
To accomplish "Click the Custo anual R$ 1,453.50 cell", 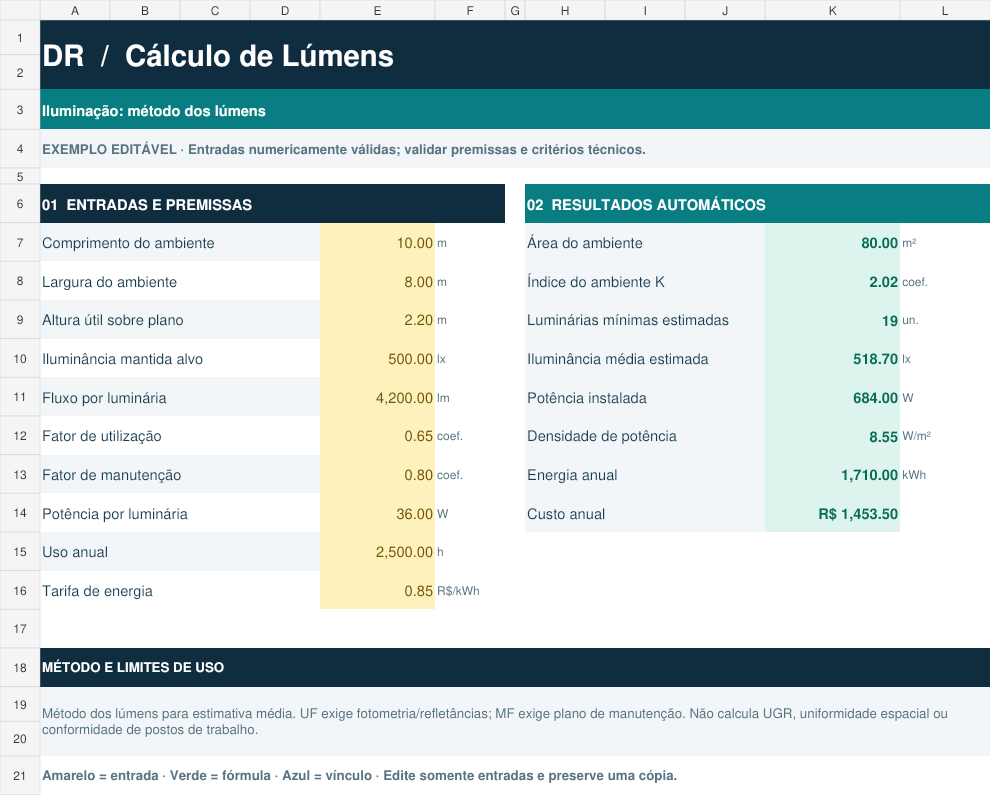I will [x=832, y=513].
